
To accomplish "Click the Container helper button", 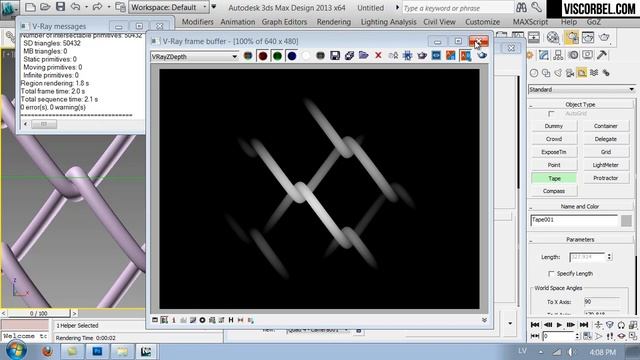I will 606,126.
